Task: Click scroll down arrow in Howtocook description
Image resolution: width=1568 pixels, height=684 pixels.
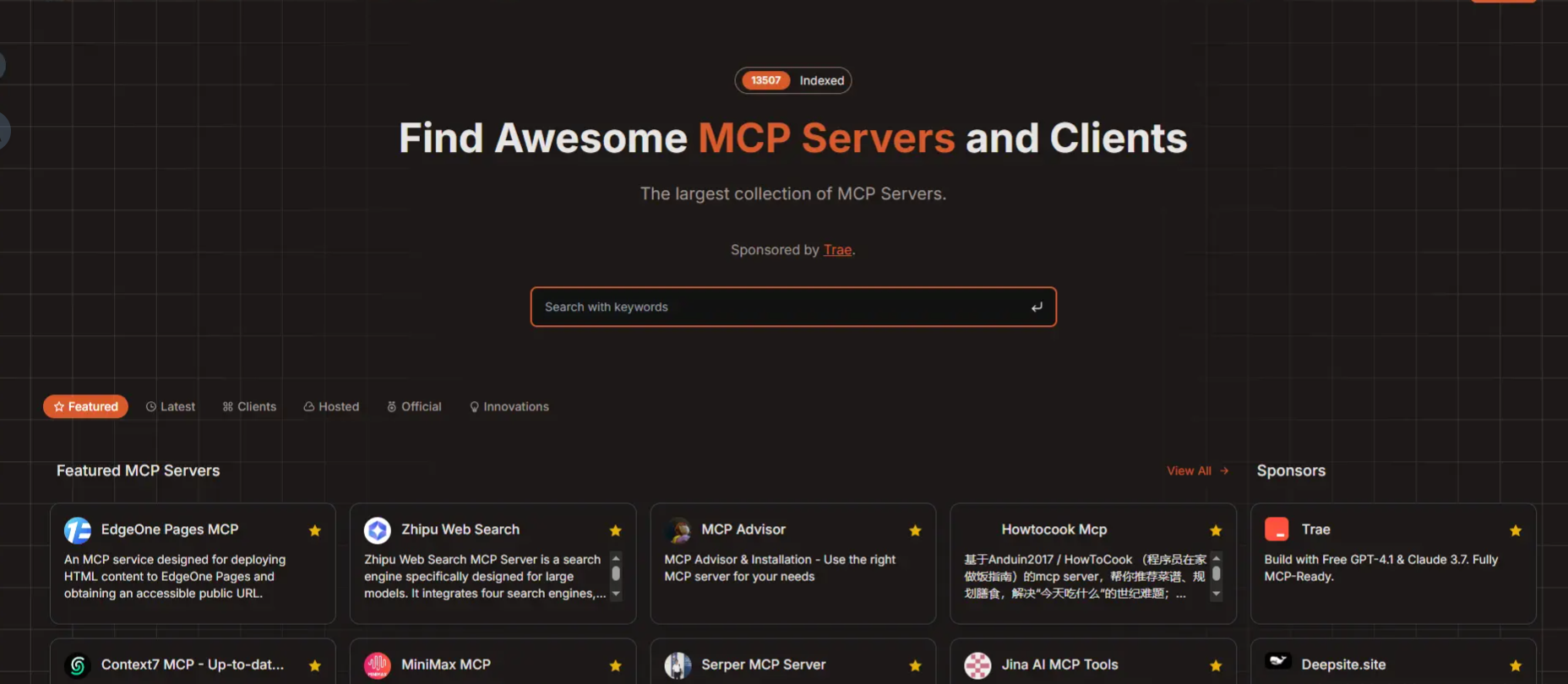Action: [x=1217, y=594]
